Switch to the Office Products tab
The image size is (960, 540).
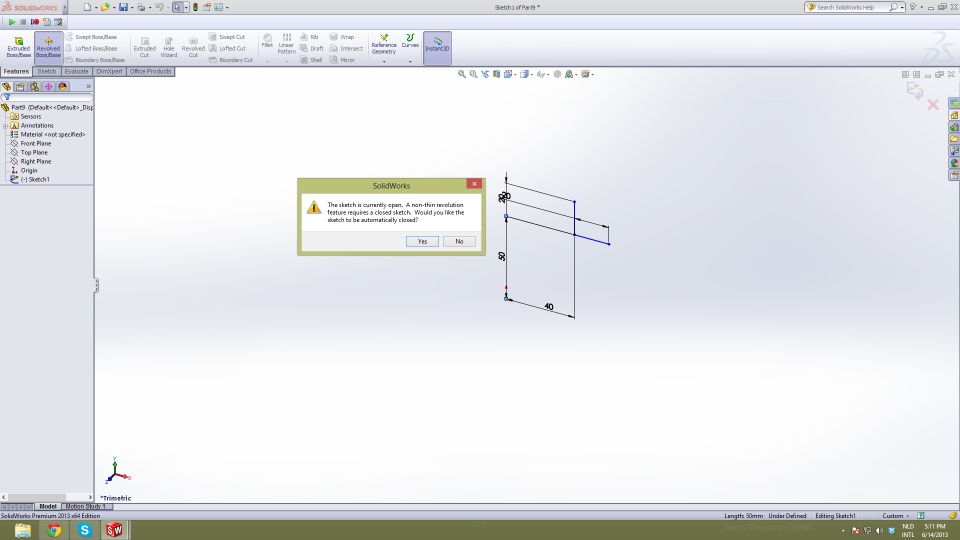tap(151, 72)
